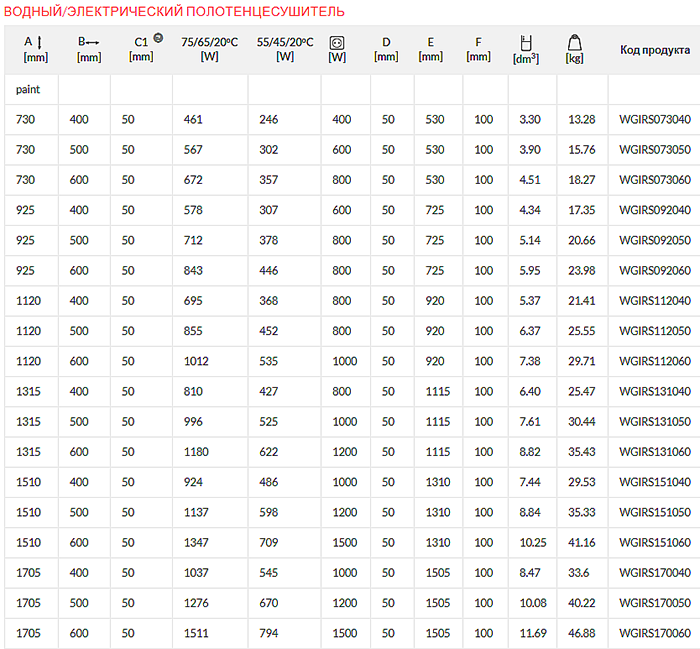The height and width of the screenshot is (649, 700).
Task: Click the weight value 41.16
Action: [582, 542]
